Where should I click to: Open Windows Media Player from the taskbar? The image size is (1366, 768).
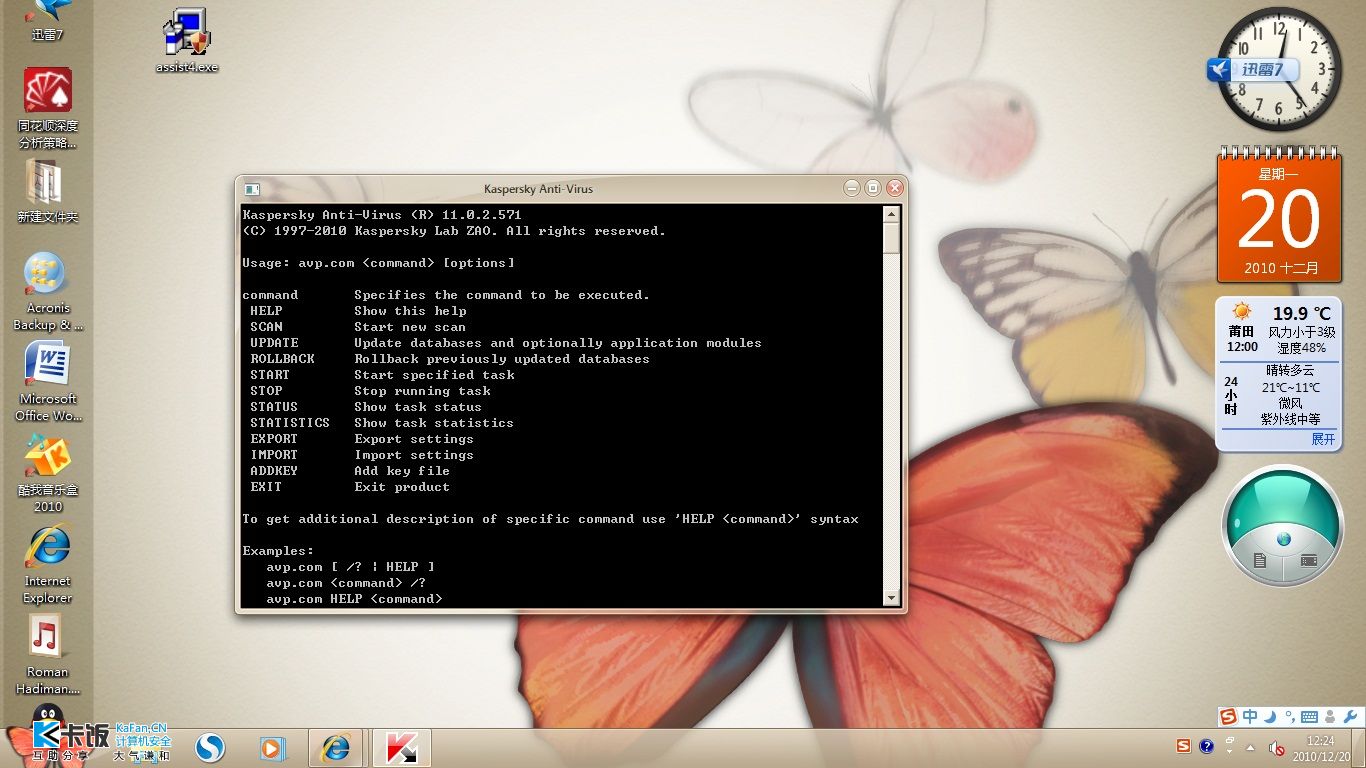coord(272,747)
